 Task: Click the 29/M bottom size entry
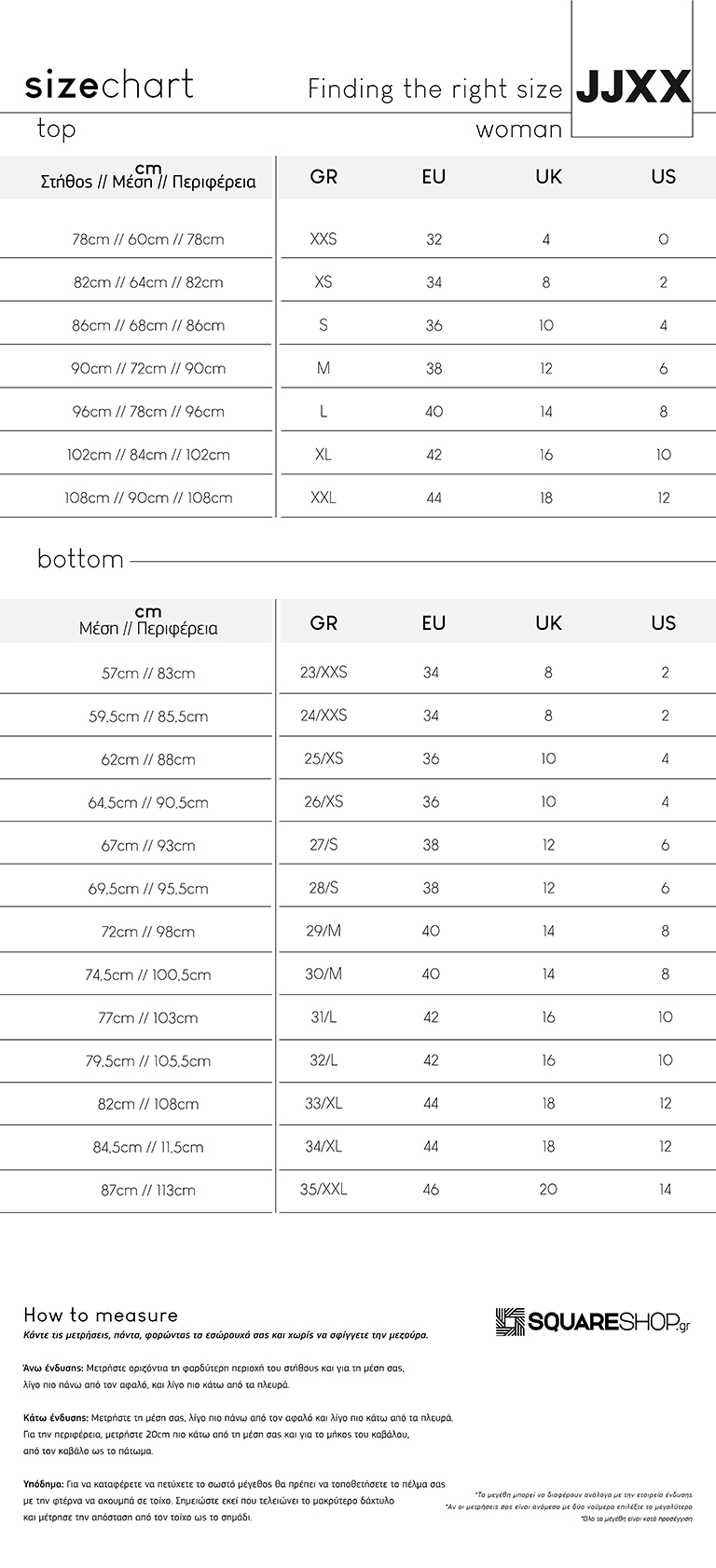[x=324, y=931]
